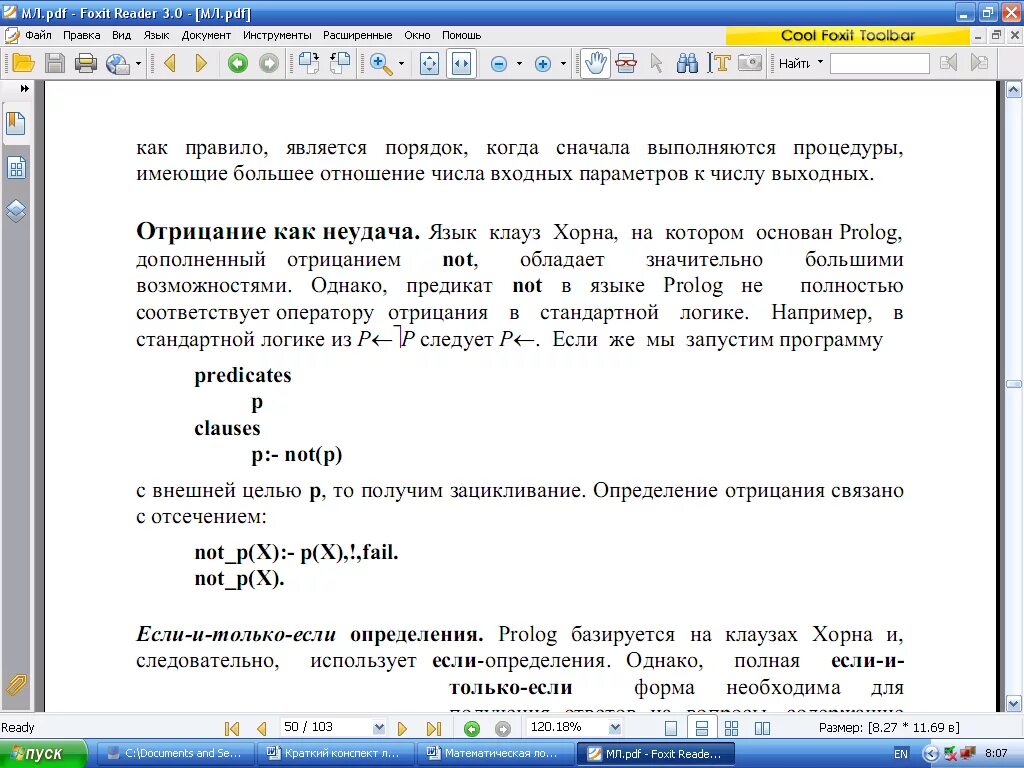Image resolution: width=1024 pixels, height=768 pixels.
Task: Click the Cool Foxit Toolbar banner
Action: 848,35
